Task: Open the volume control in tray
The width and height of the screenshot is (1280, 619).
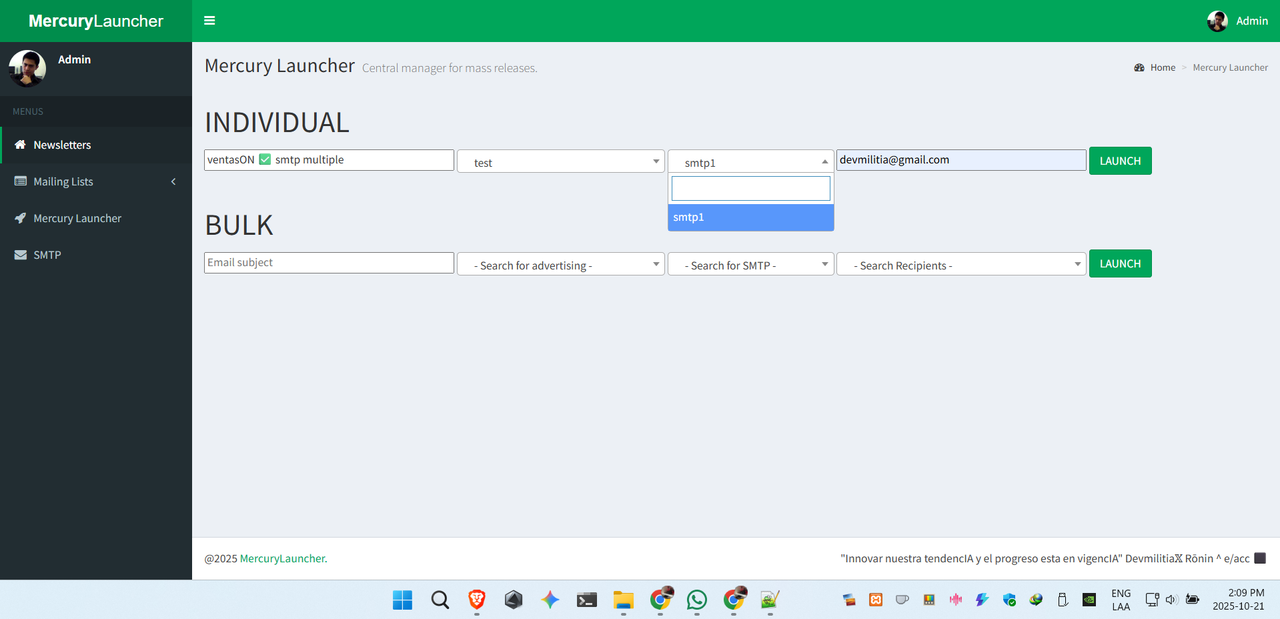Action: (1171, 600)
